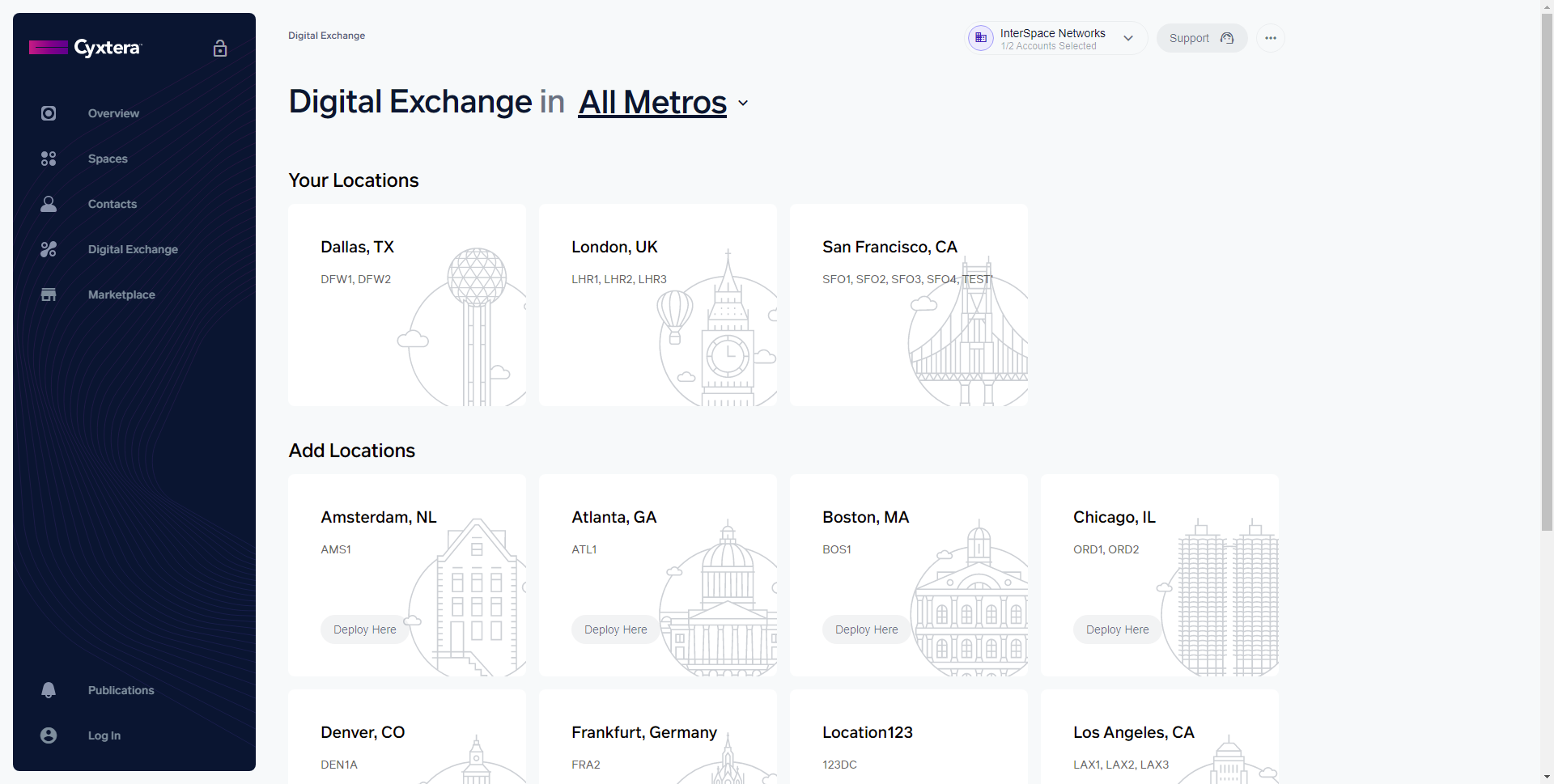Click the vertical page scrollbar

(1547, 272)
